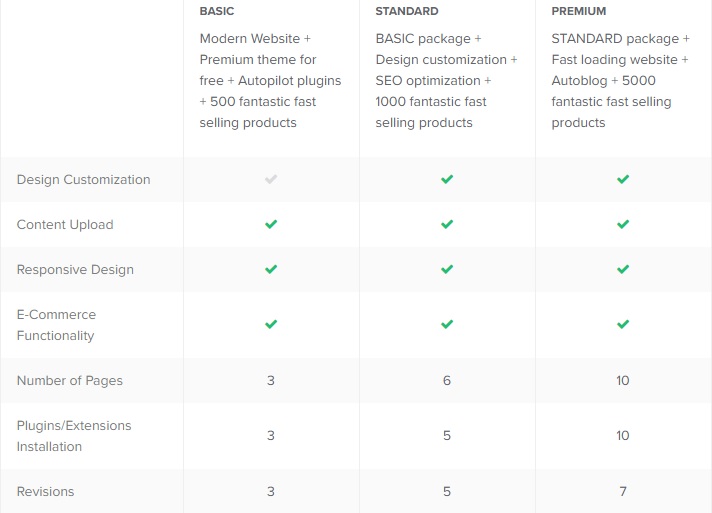Click the Design Customization row label
The image size is (712, 513).
pos(84,180)
